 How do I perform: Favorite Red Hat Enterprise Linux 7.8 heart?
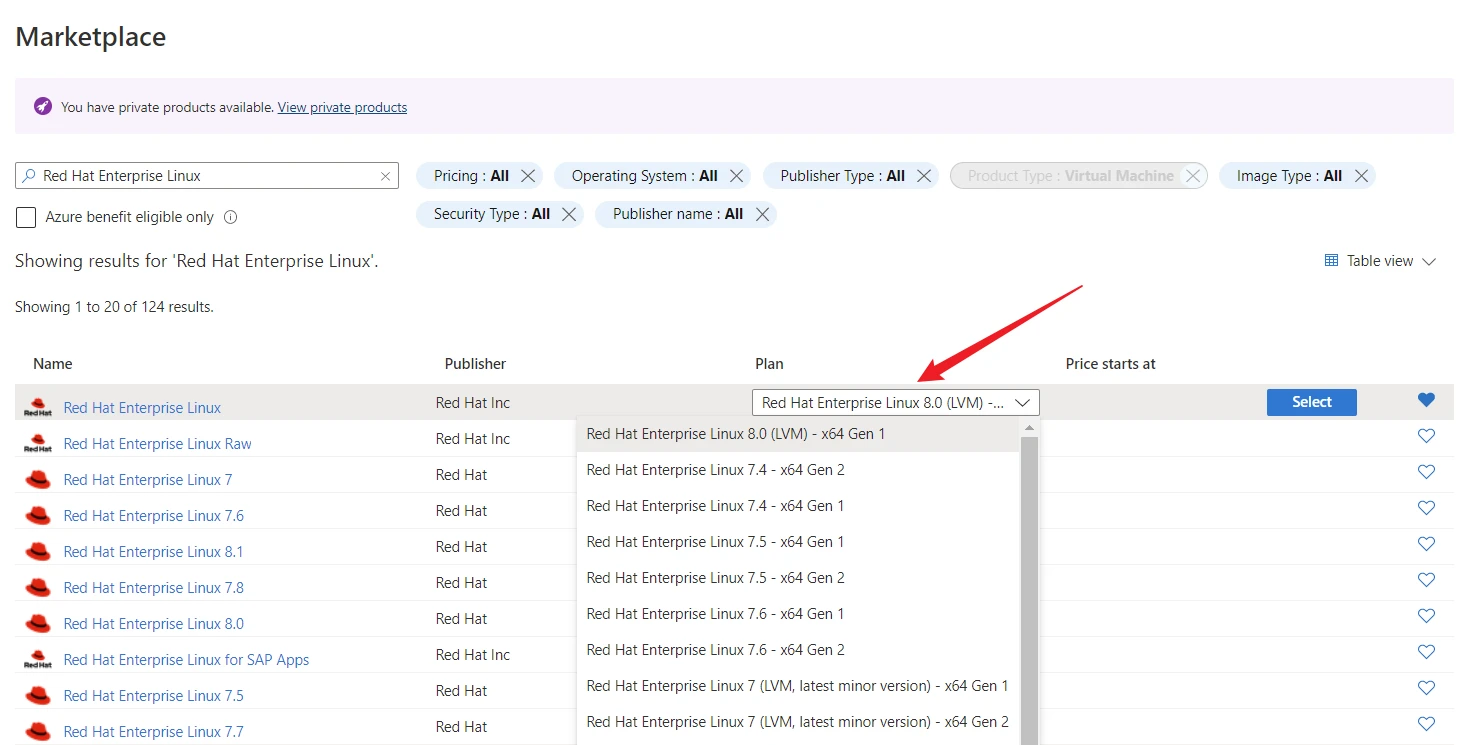point(1426,580)
